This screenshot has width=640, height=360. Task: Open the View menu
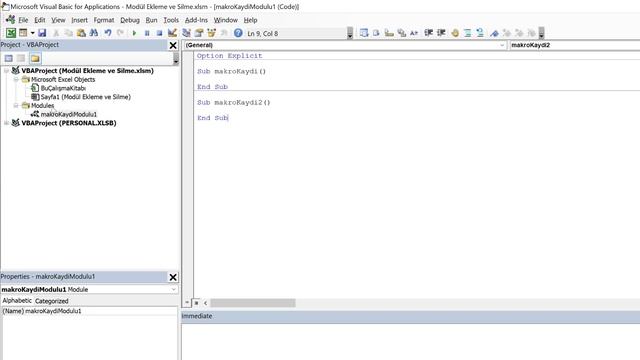[x=58, y=20]
